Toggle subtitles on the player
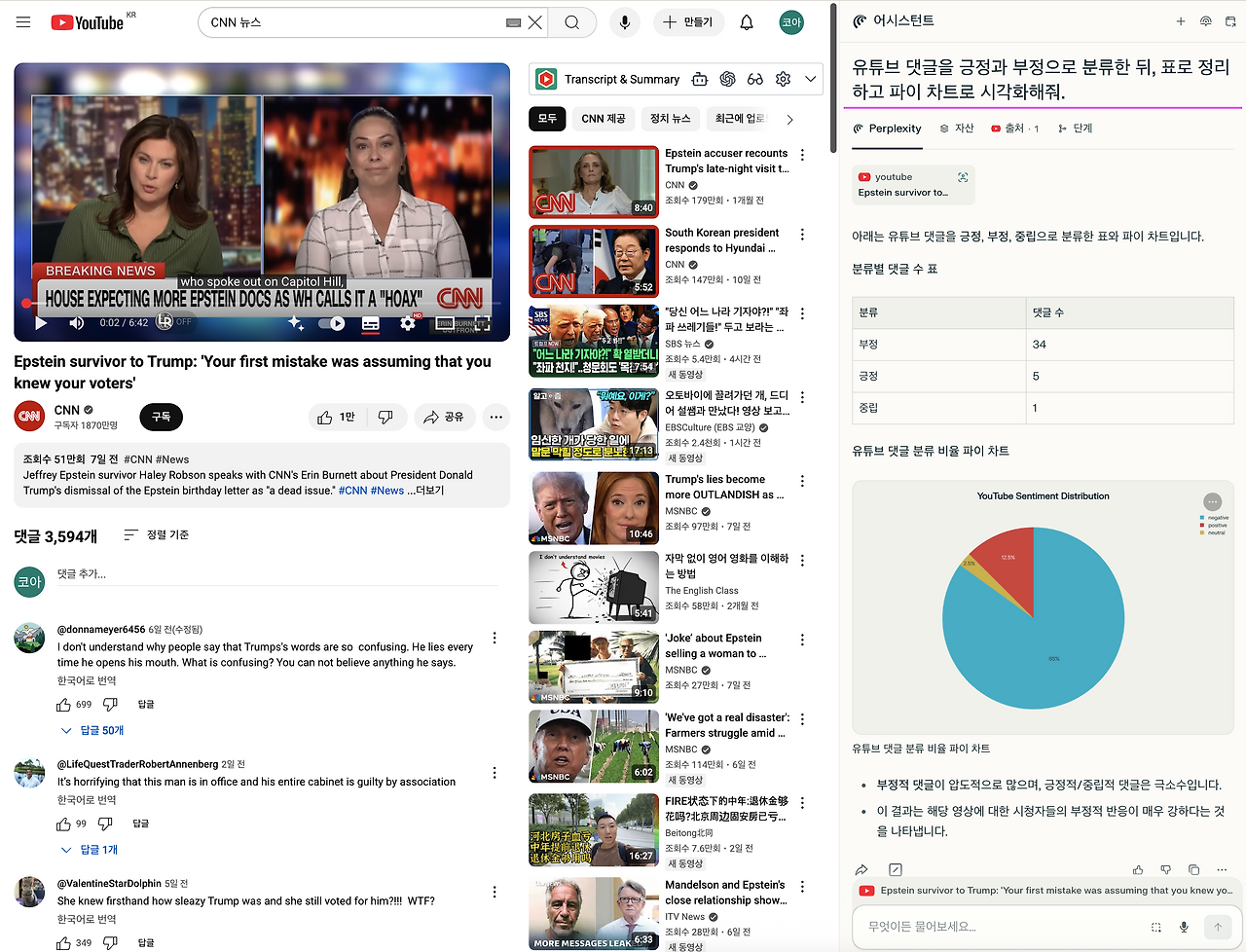 pyautogui.click(x=371, y=323)
